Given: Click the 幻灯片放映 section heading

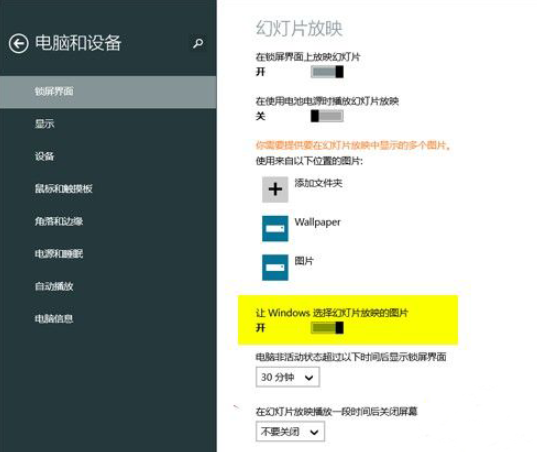Looking at the screenshot, I should pyautogui.click(x=299, y=28).
